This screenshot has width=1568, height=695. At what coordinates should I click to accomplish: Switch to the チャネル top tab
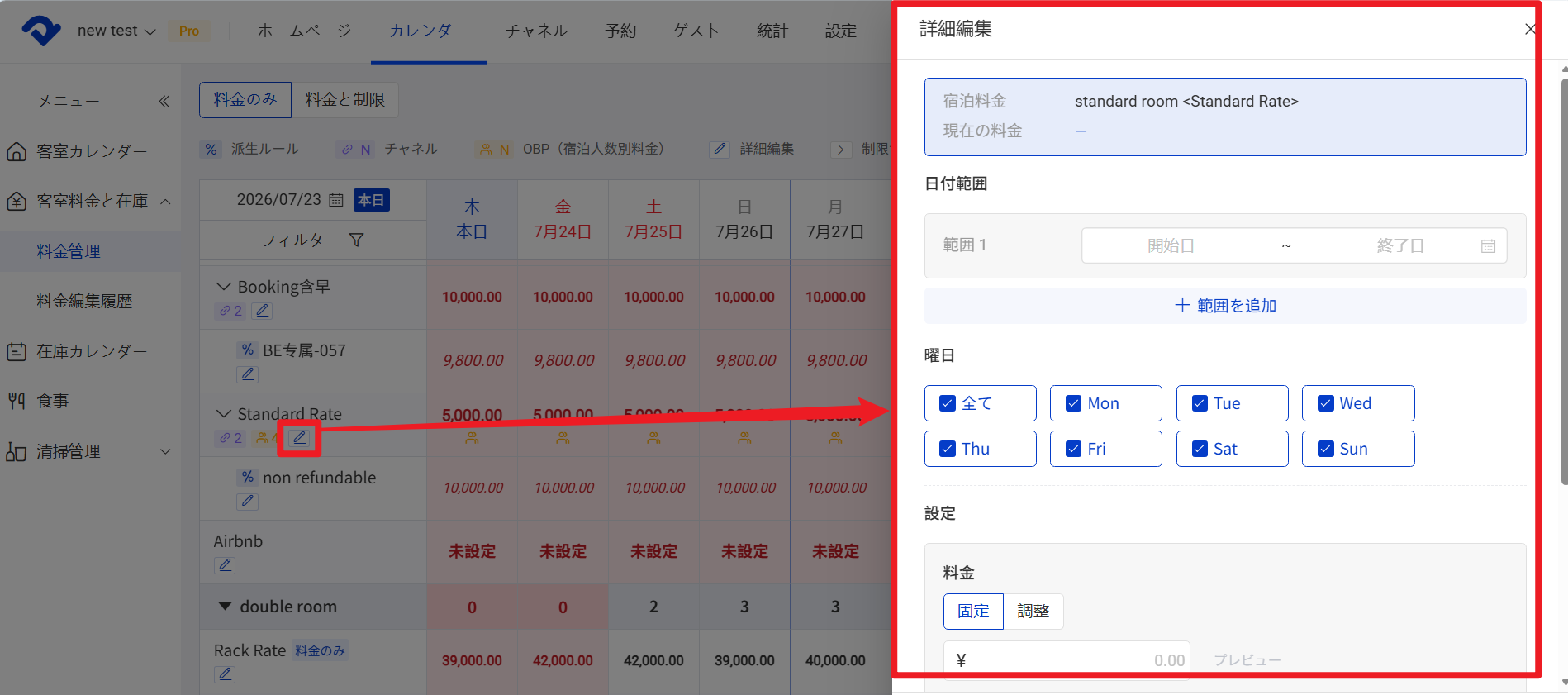[536, 31]
